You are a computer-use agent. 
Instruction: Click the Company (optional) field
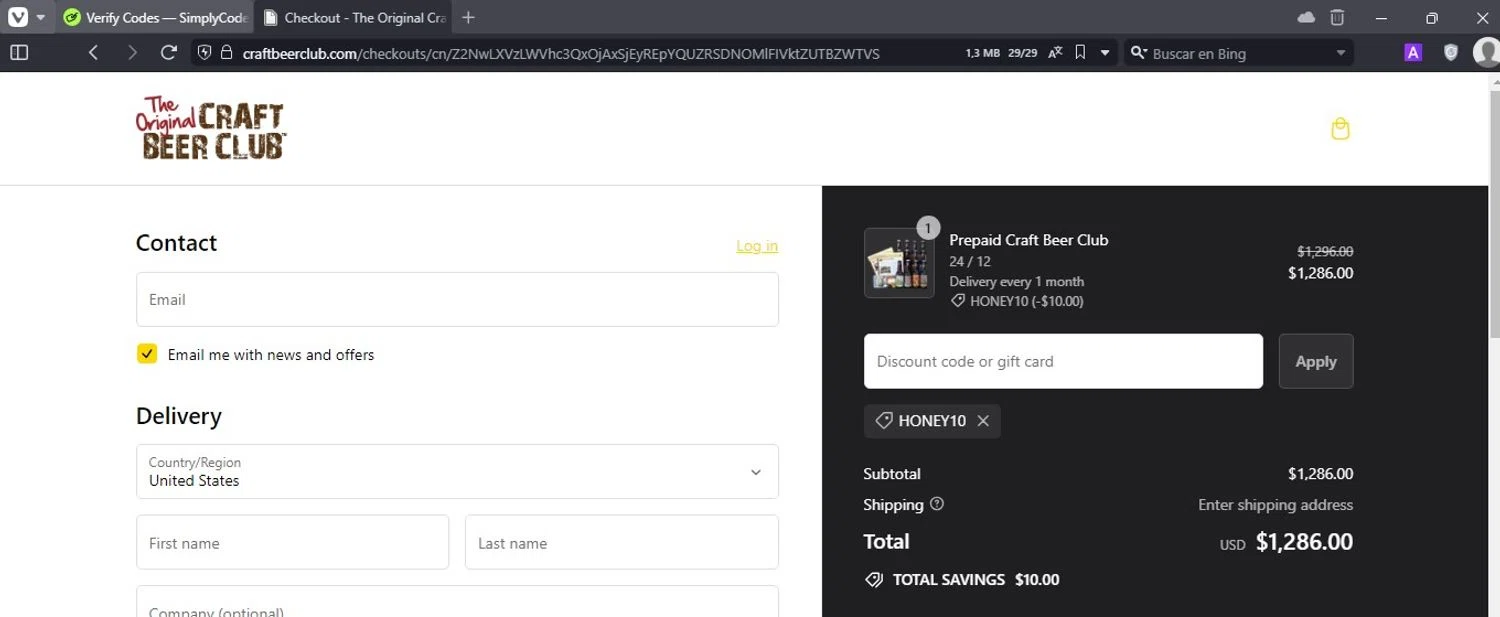point(457,602)
